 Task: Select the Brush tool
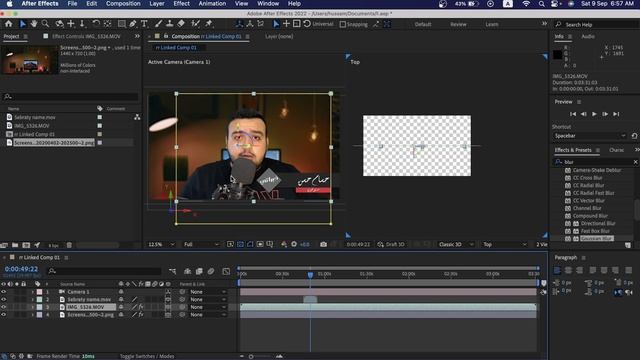pos(158,24)
